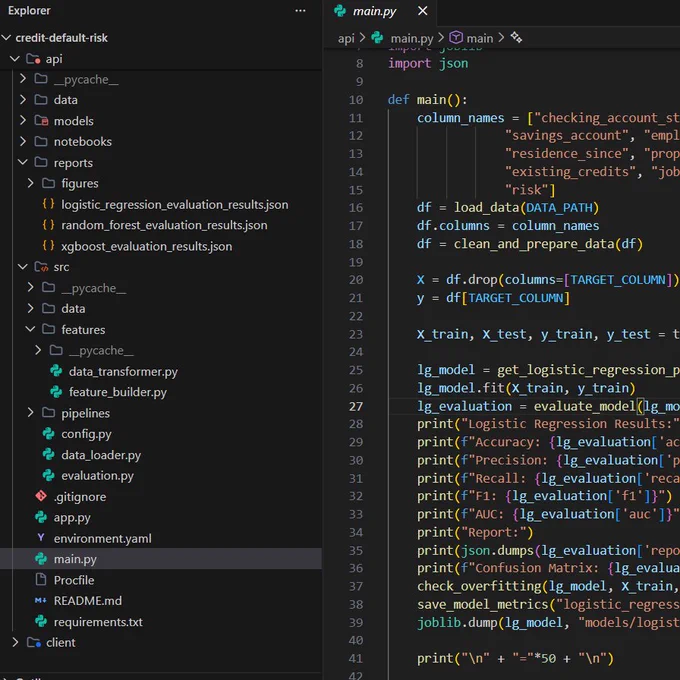
Task: Click the notebooks folder icon
Action: point(41,141)
